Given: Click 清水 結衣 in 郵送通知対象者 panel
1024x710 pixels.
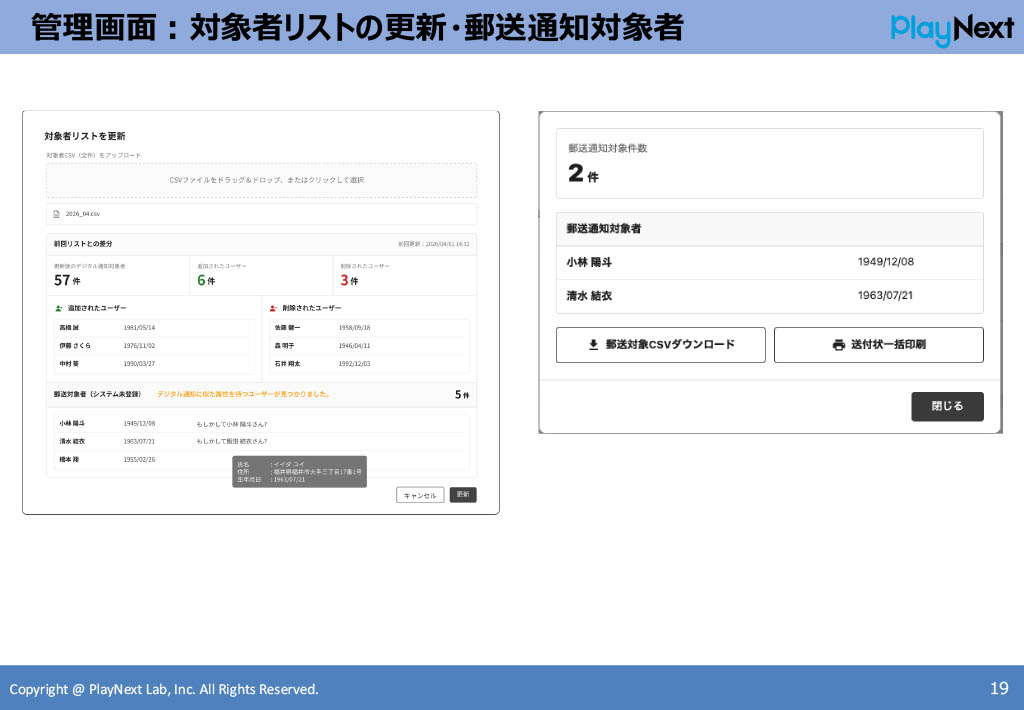Looking at the screenshot, I should click(x=589, y=296).
